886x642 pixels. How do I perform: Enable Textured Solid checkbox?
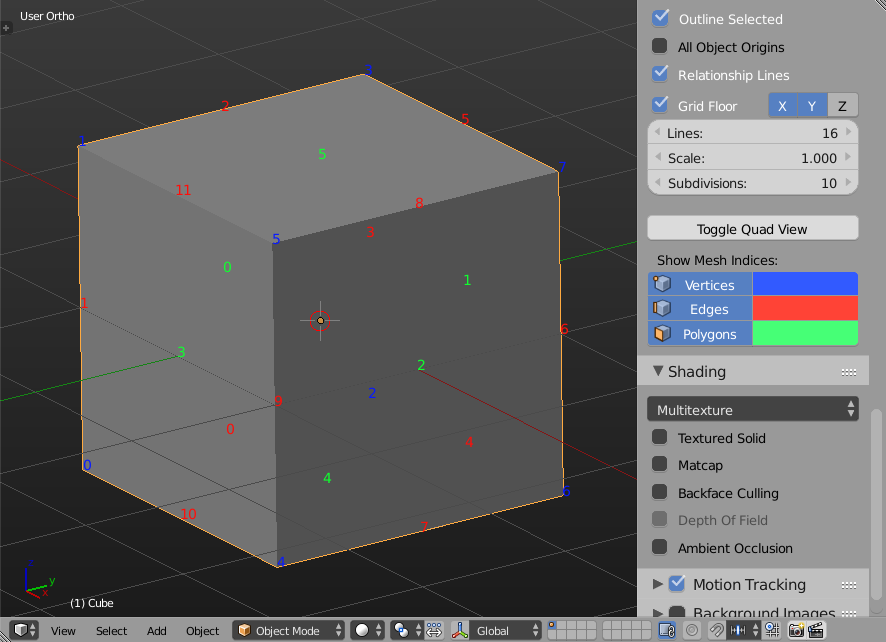[x=659, y=437]
